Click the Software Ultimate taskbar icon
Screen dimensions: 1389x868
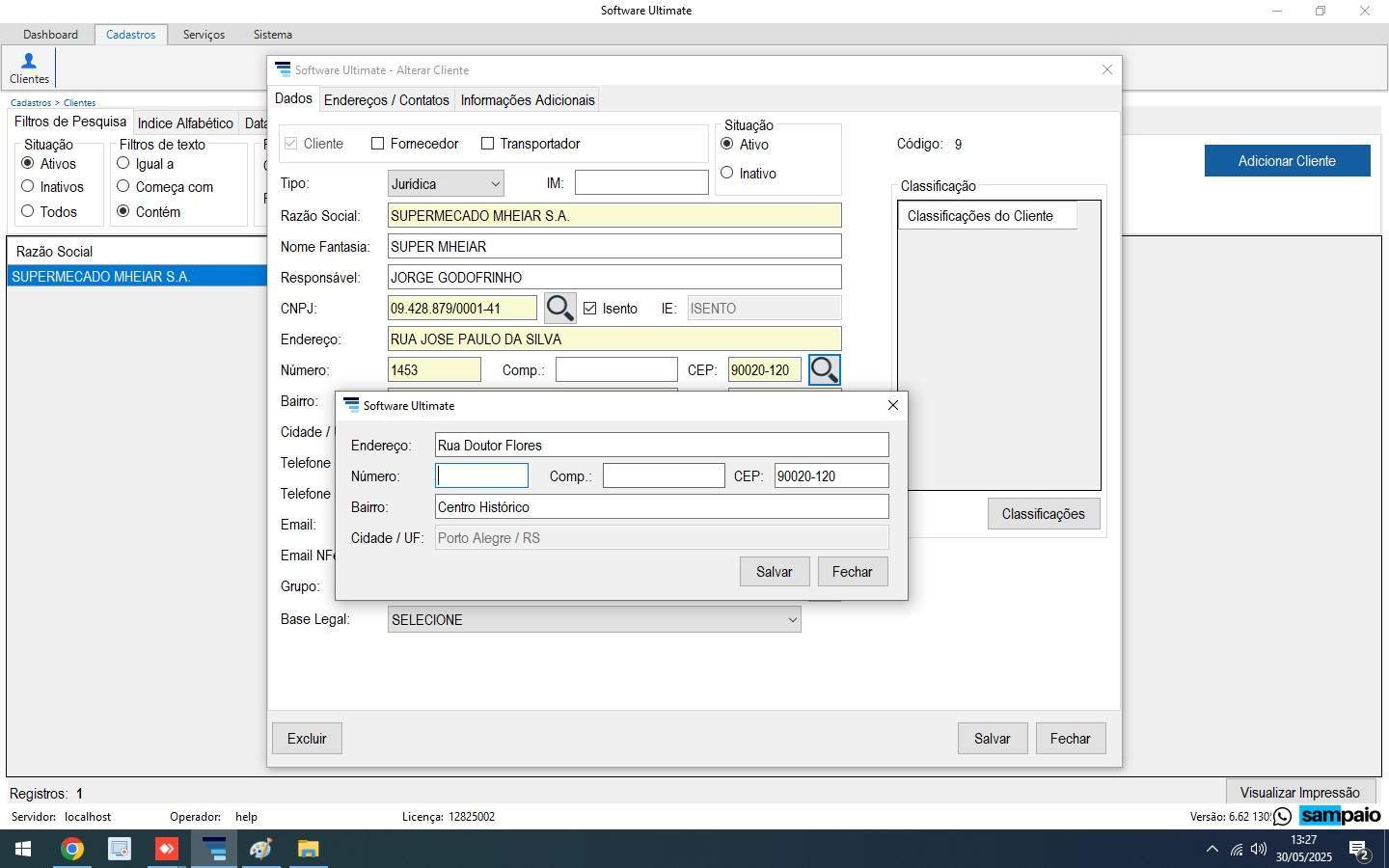pyautogui.click(x=213, y=849)
